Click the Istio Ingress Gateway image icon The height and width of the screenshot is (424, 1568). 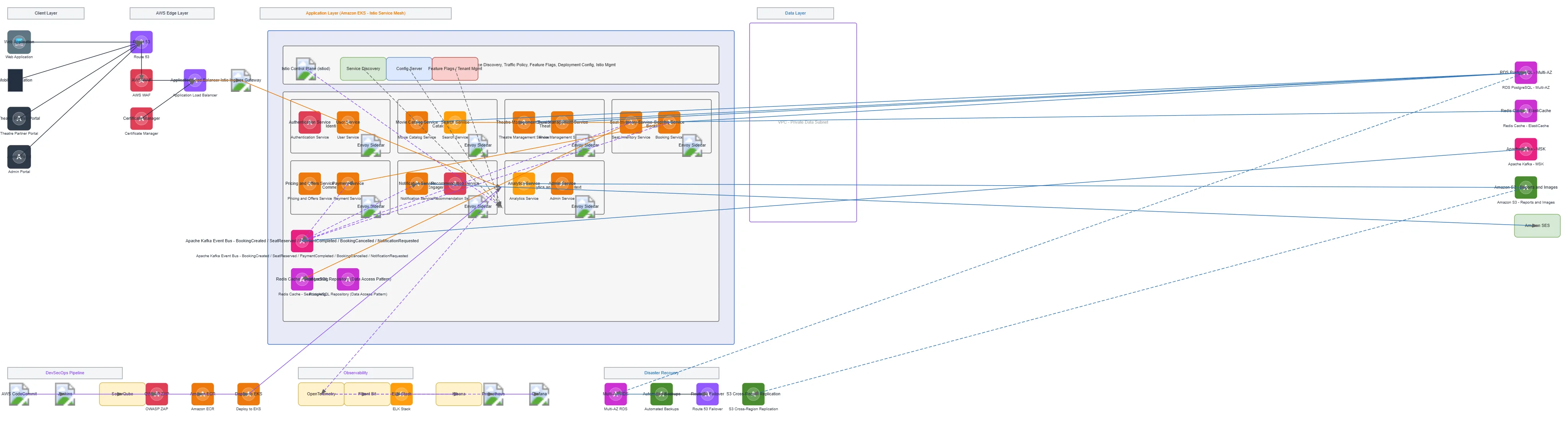(241, 80)
